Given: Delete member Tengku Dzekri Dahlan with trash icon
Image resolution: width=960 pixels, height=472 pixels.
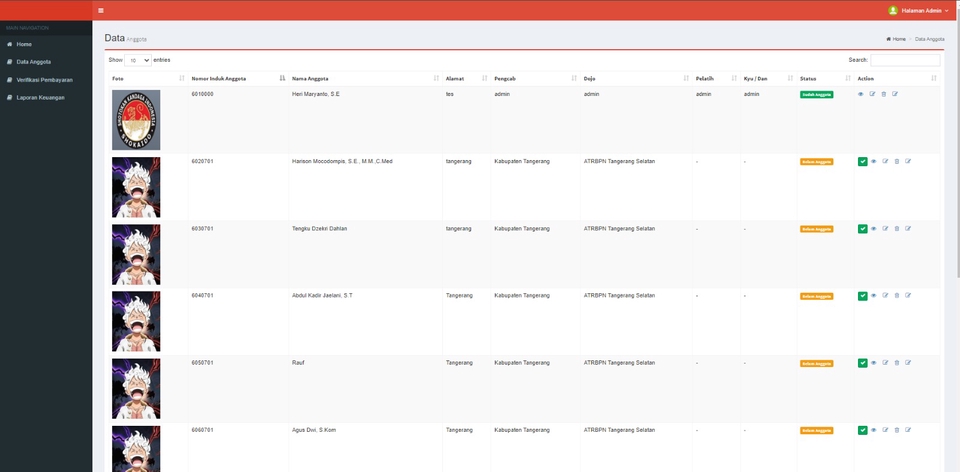Looking at the screenshot, I should pos(896,229).
